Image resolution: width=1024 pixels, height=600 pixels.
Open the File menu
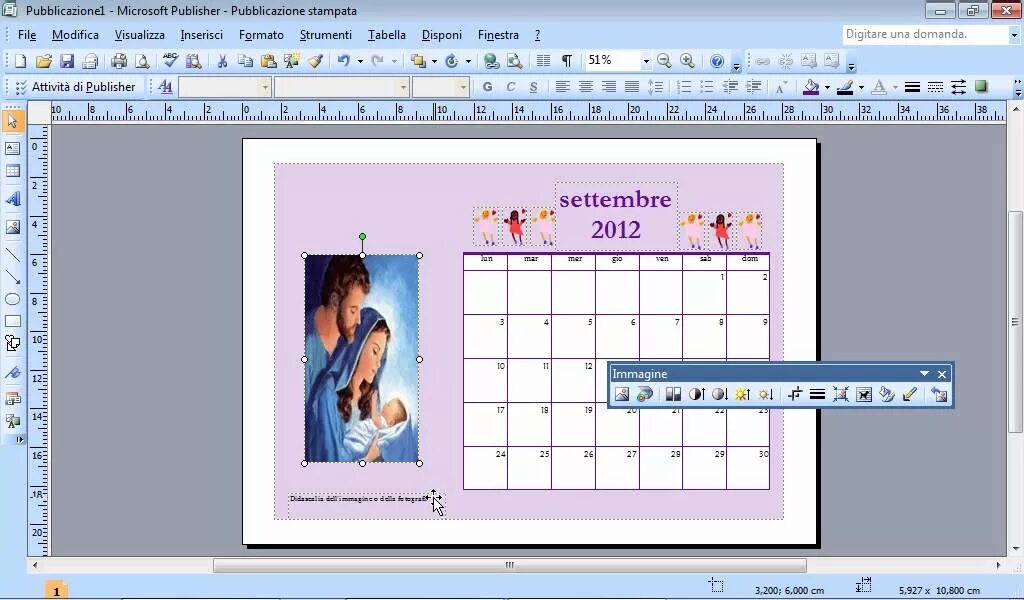[x=27, y=35]
